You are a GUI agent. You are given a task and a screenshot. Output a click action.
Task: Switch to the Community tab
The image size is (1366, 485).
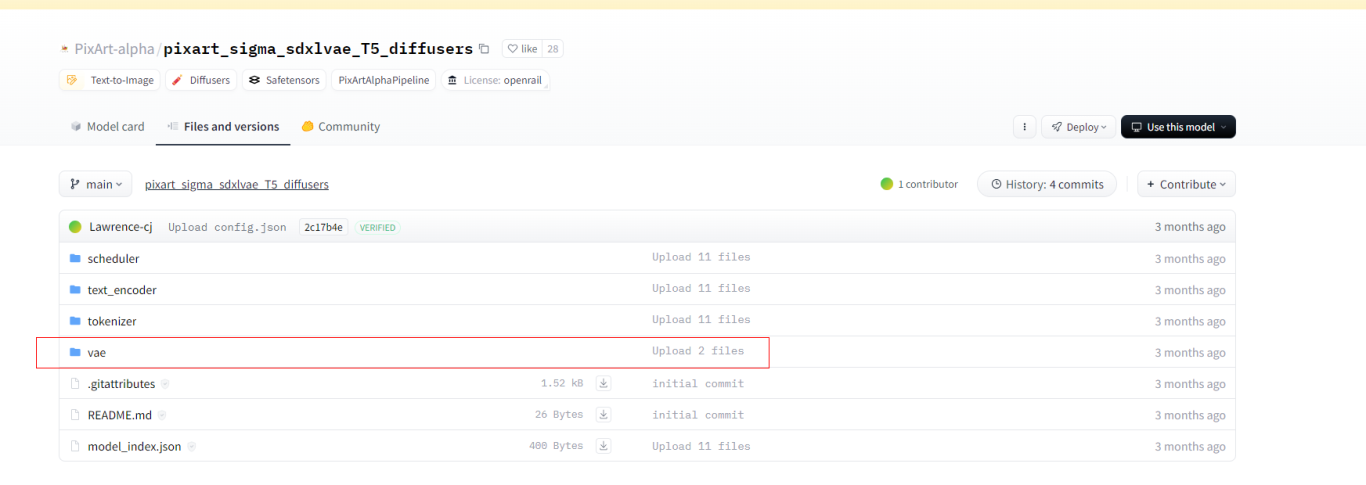tap(341, 127)
